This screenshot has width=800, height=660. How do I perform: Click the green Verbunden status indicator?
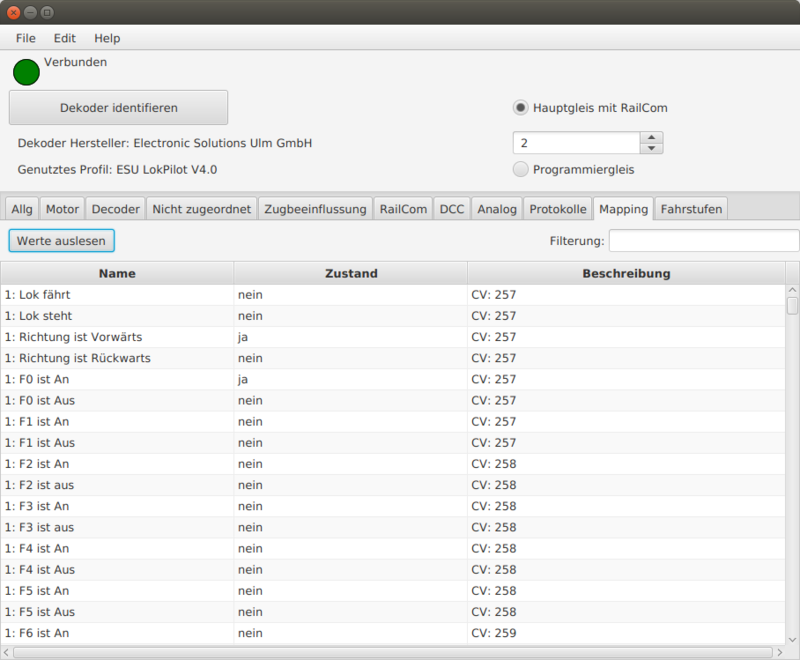pyautogui.click(x=26, y=72)
